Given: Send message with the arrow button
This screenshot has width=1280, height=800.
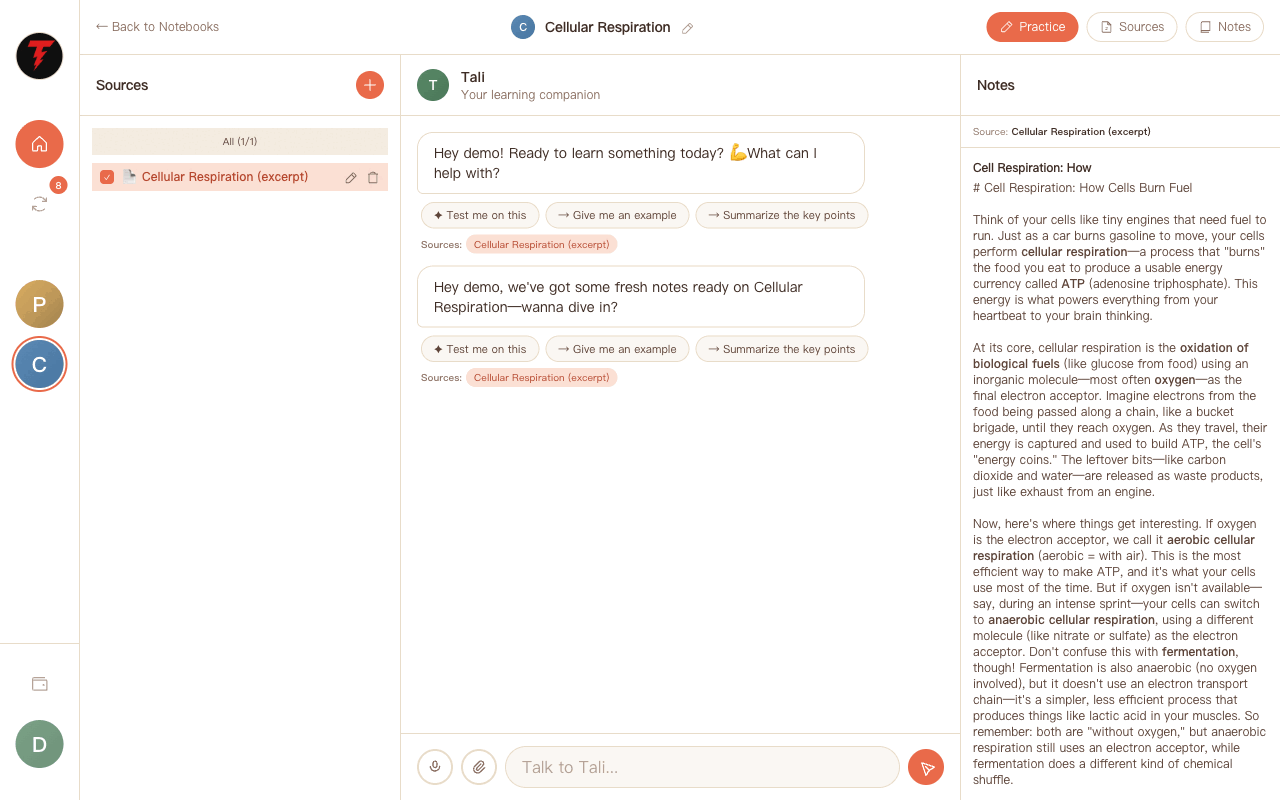Looking at the screenshot, I should click(926, 767).
